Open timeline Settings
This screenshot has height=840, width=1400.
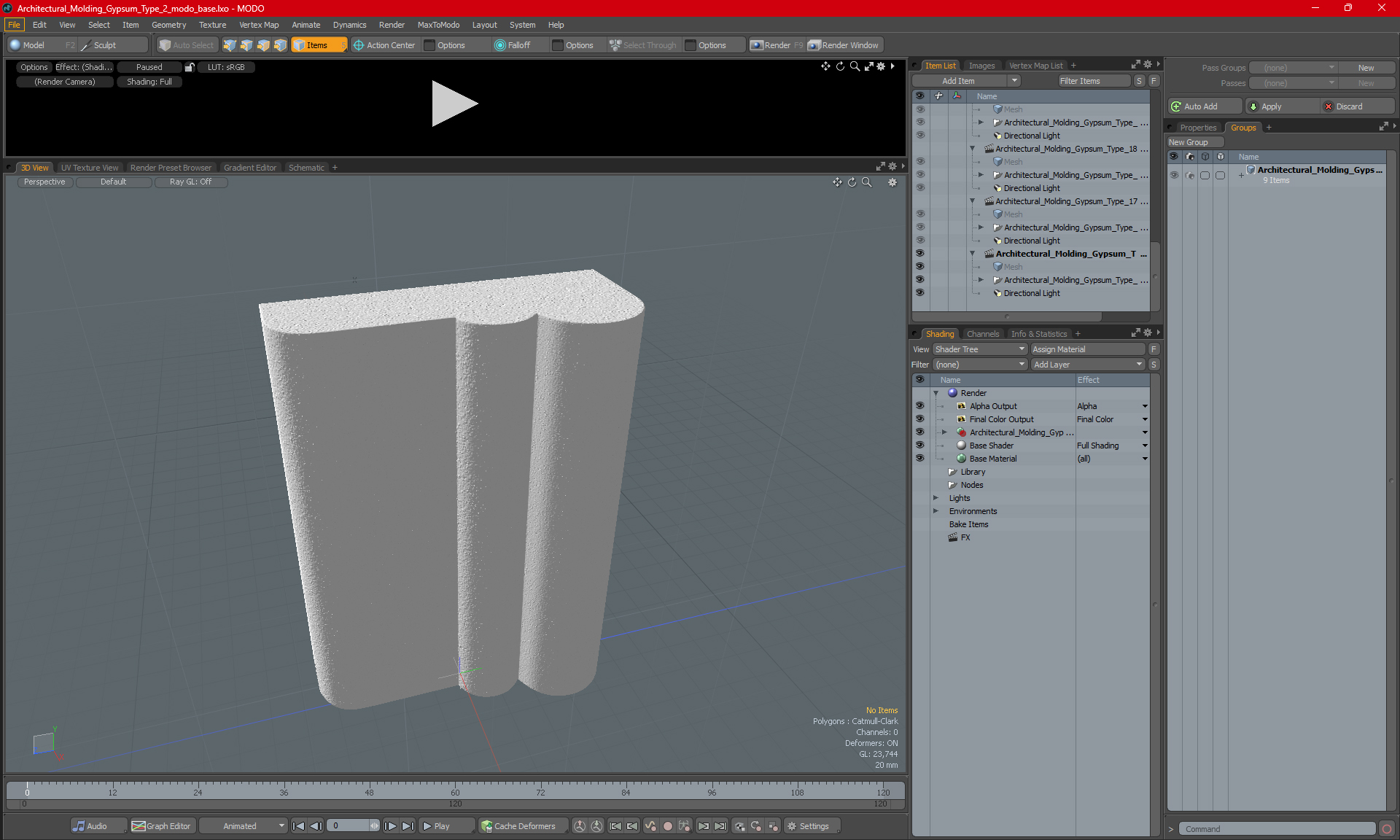tap(813, 826)
